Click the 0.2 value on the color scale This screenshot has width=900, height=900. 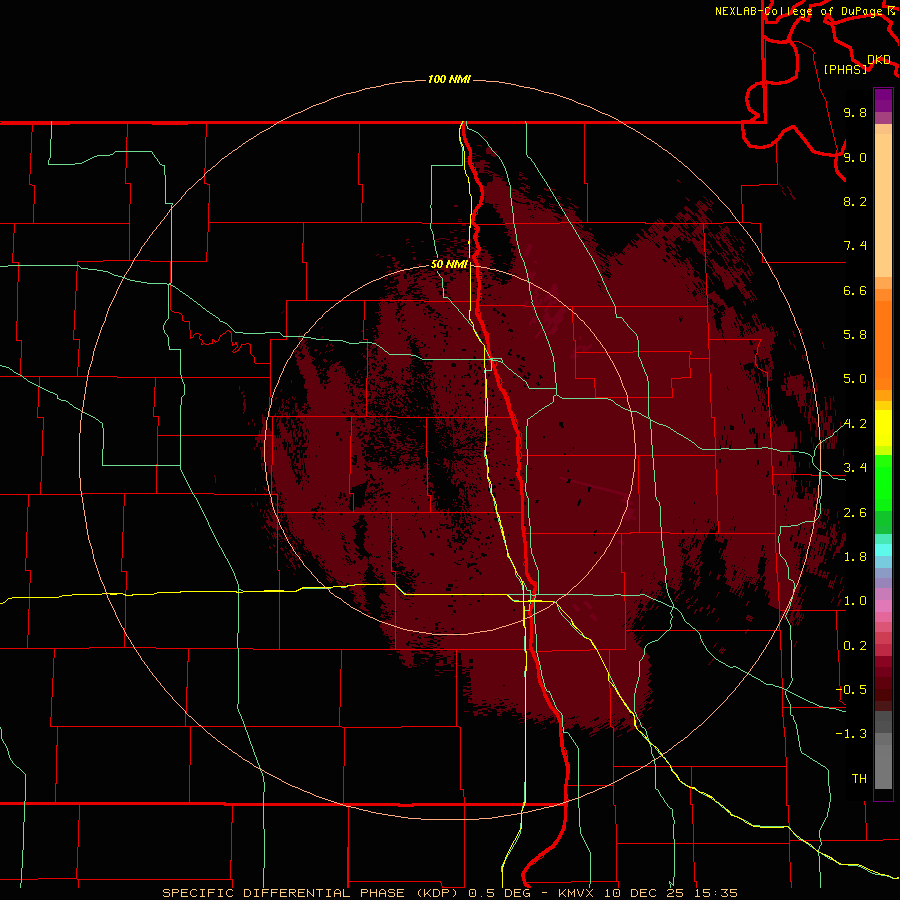855,646
